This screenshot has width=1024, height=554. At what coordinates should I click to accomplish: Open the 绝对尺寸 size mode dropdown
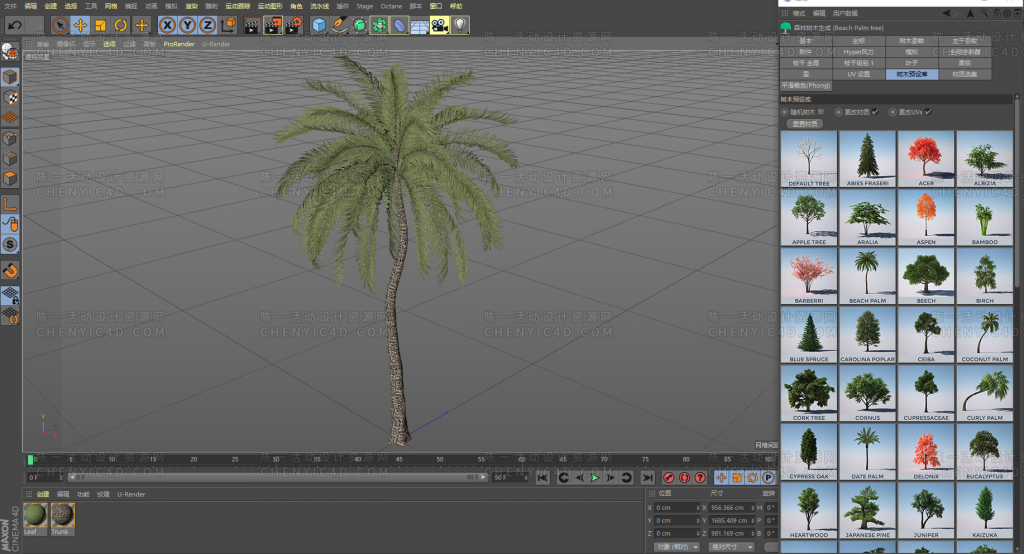click(733, 547)
